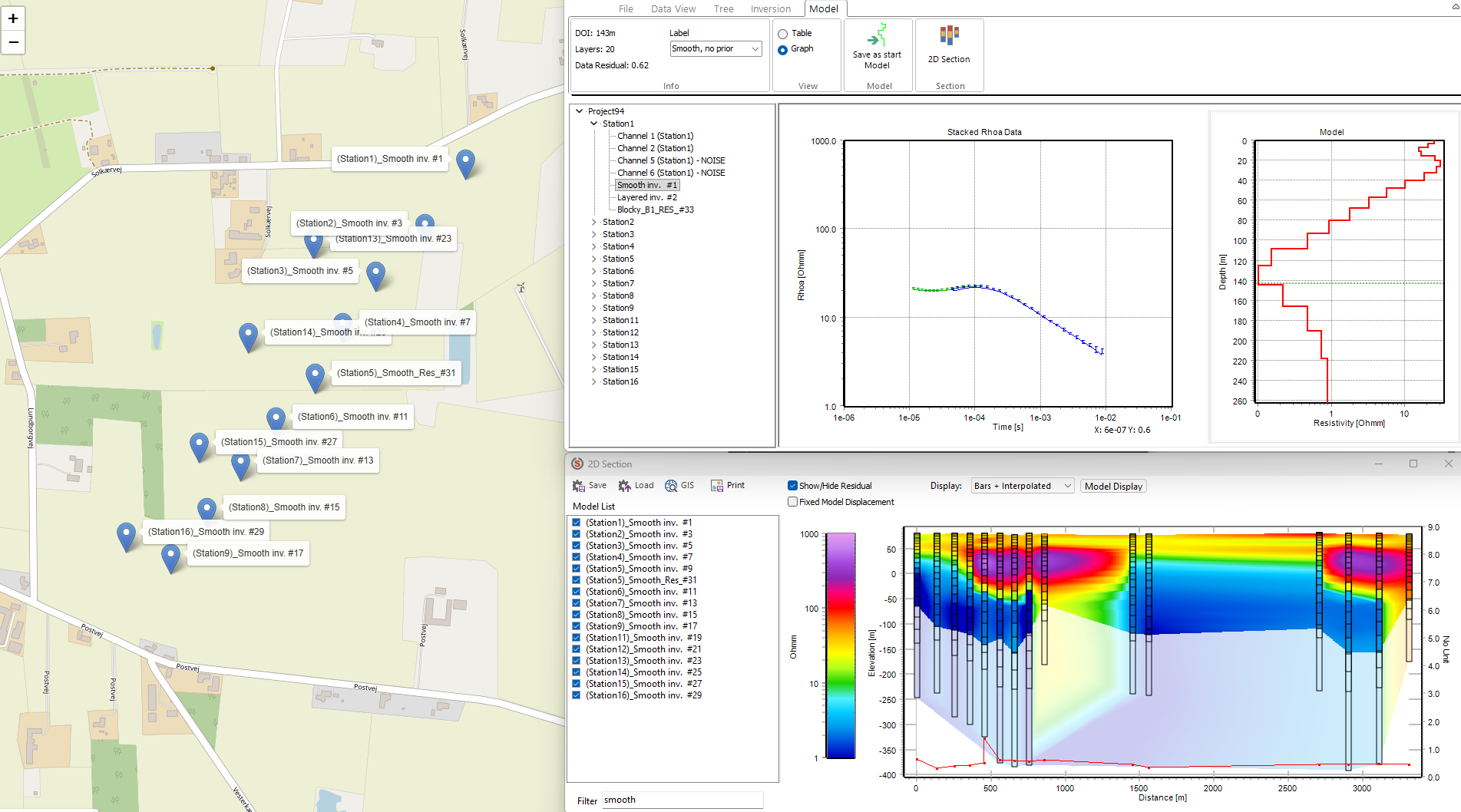Image resolution: width=1461 pixels, height=812 pixels.
Task: Click the Station16 map marker pin
Action: pos(127,537)
